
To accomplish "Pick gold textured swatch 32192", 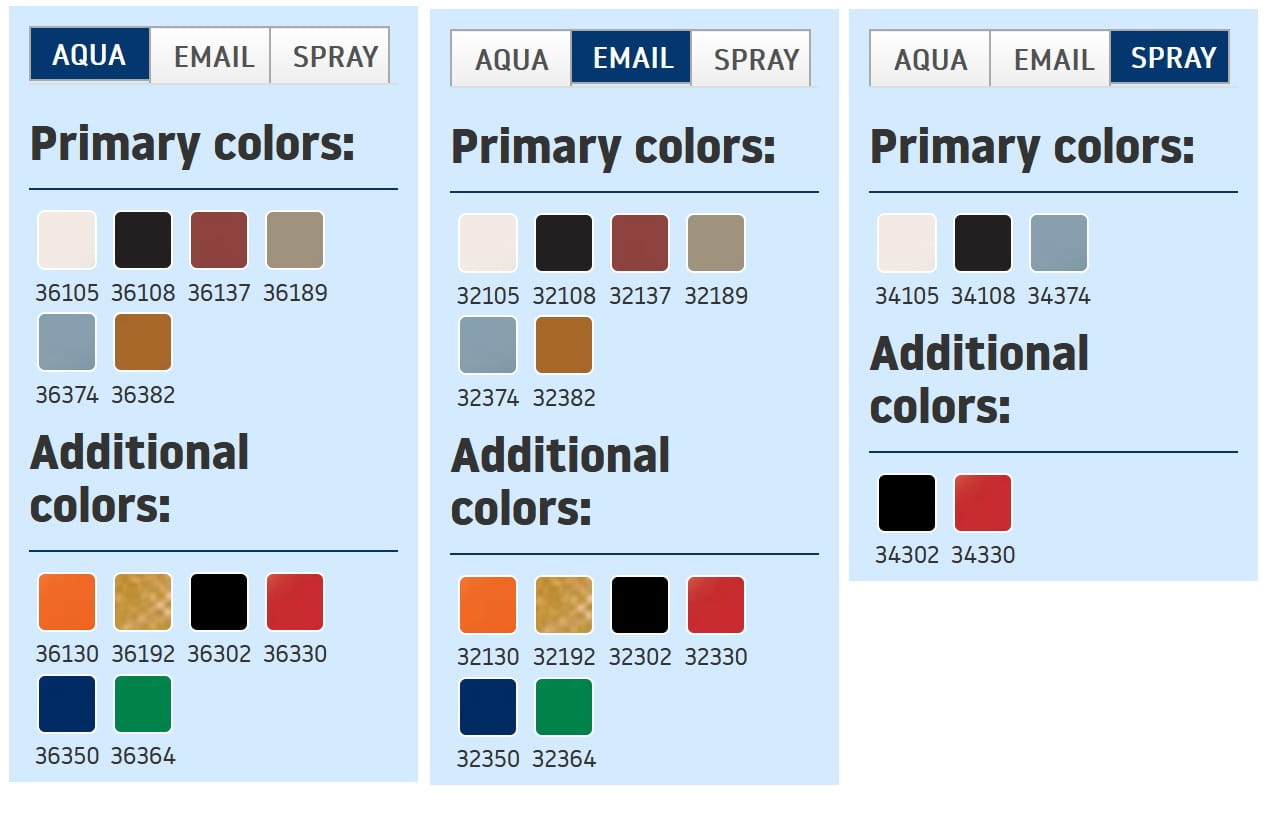I will click(x=564, y=605).
